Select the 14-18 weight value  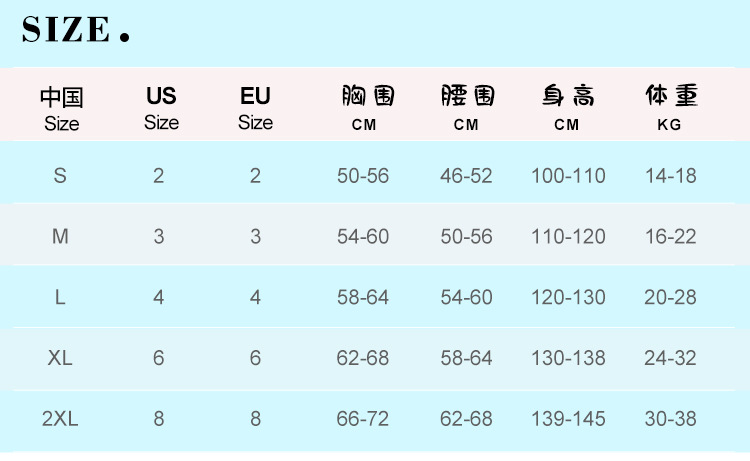point(671,176)
